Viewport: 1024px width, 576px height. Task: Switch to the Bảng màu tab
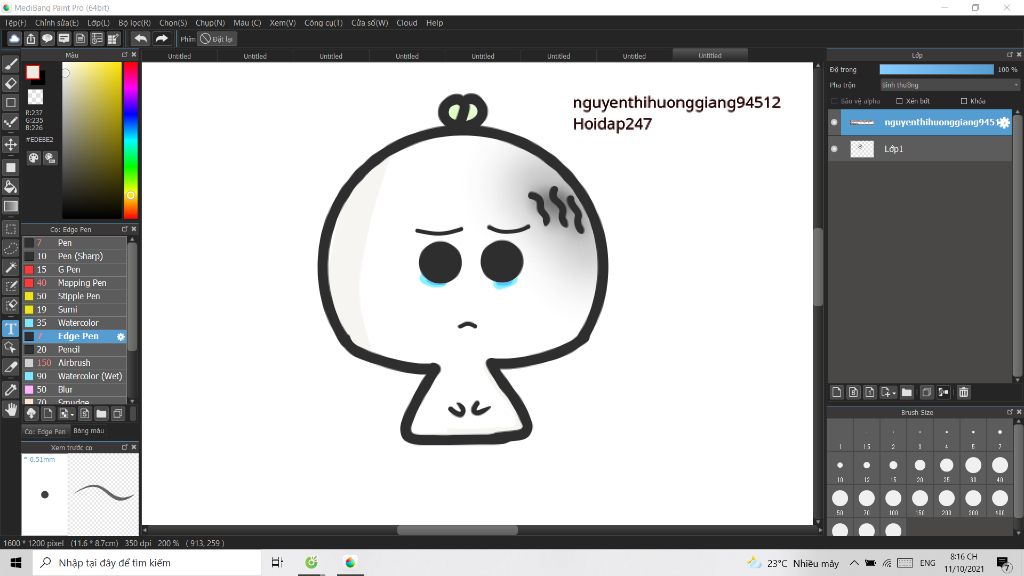[89, 431]
